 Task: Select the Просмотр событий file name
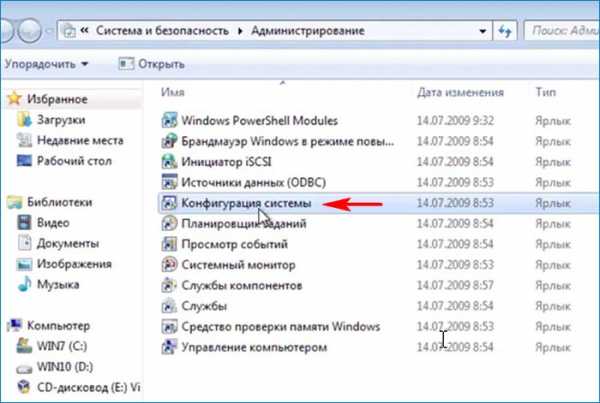click(x=234, y=244)
